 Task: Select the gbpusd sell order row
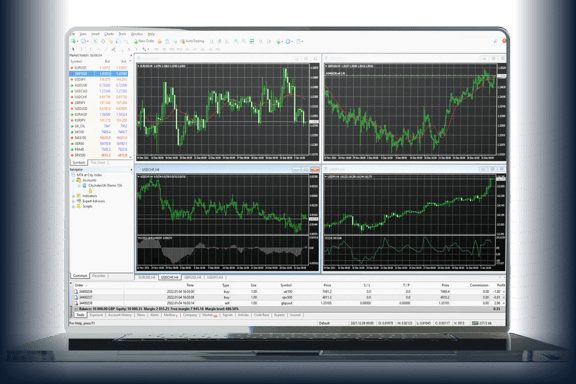click(288, 303)
